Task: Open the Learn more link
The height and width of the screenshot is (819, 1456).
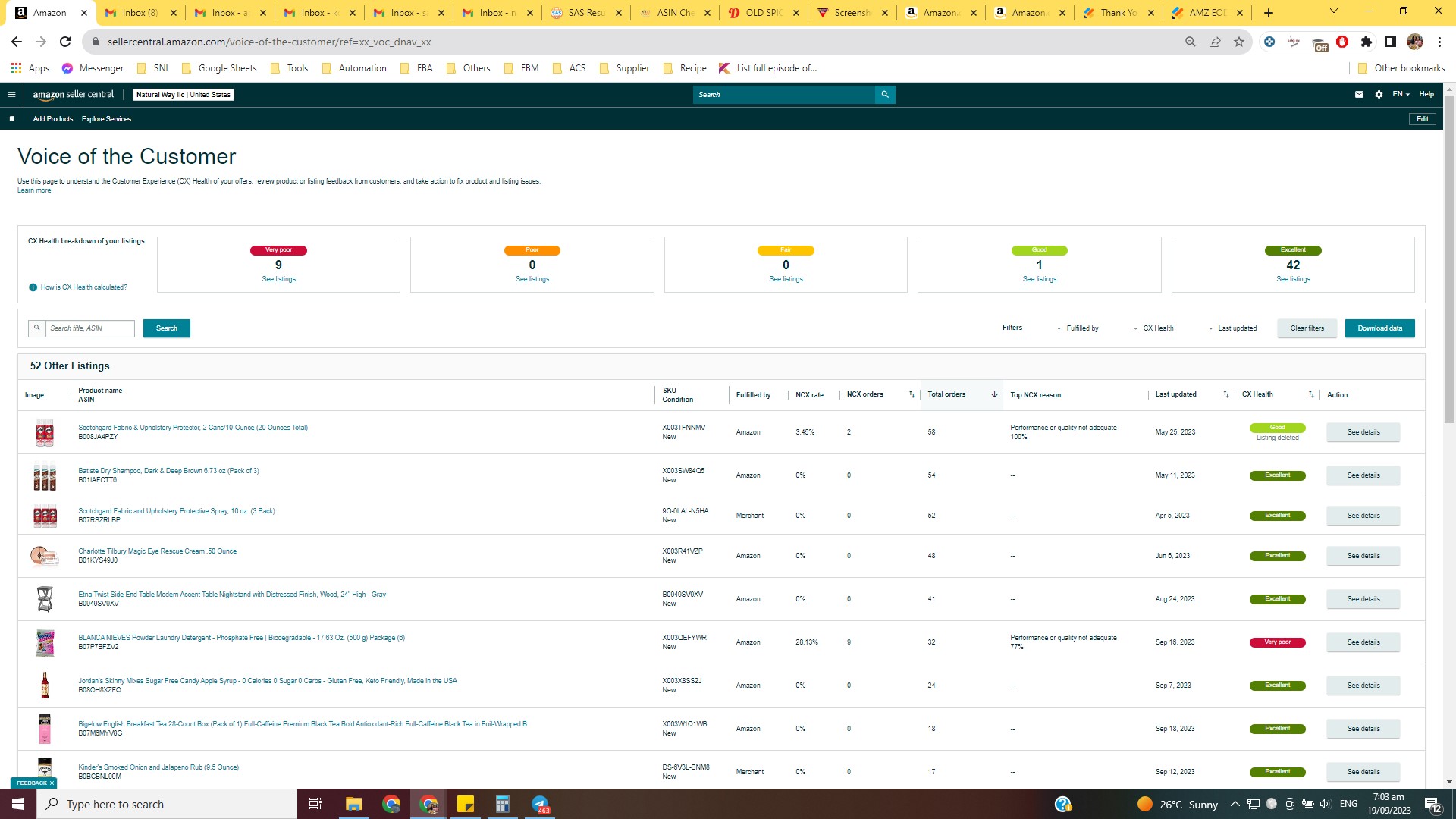Action: (x=34, y=190)
